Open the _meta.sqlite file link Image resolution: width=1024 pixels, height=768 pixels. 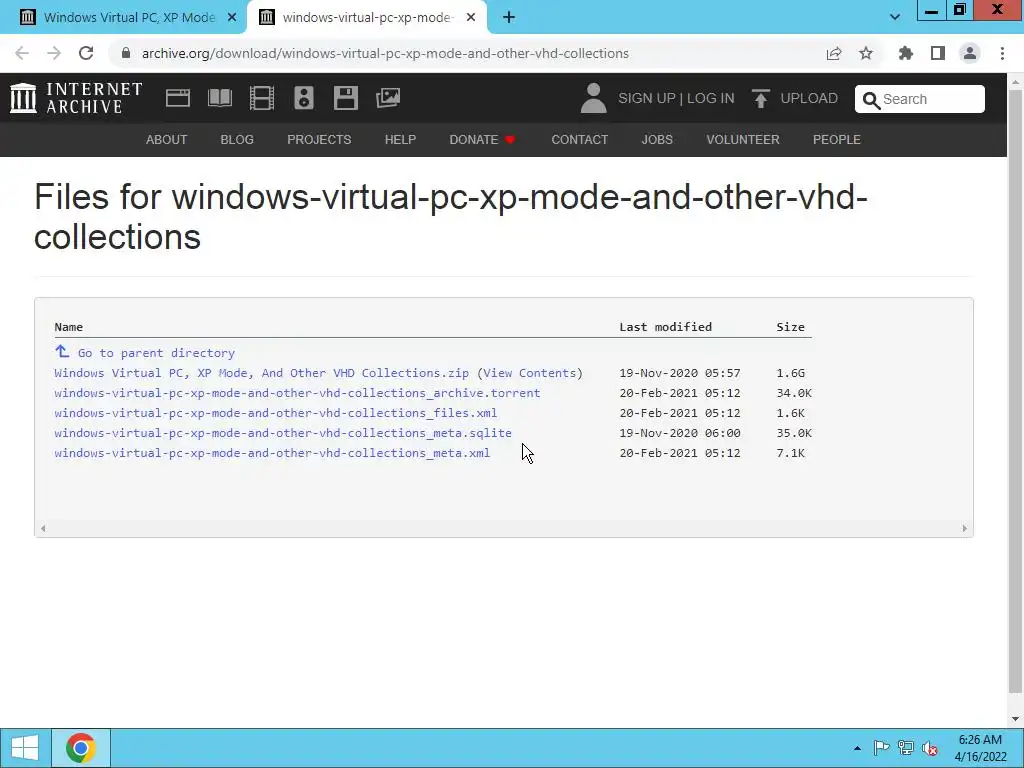283,433
